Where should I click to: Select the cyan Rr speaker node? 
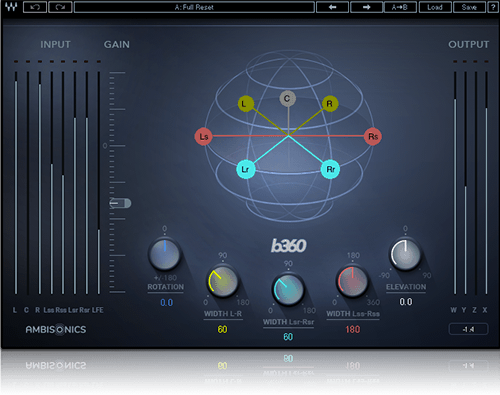click(x=330, y=169)
